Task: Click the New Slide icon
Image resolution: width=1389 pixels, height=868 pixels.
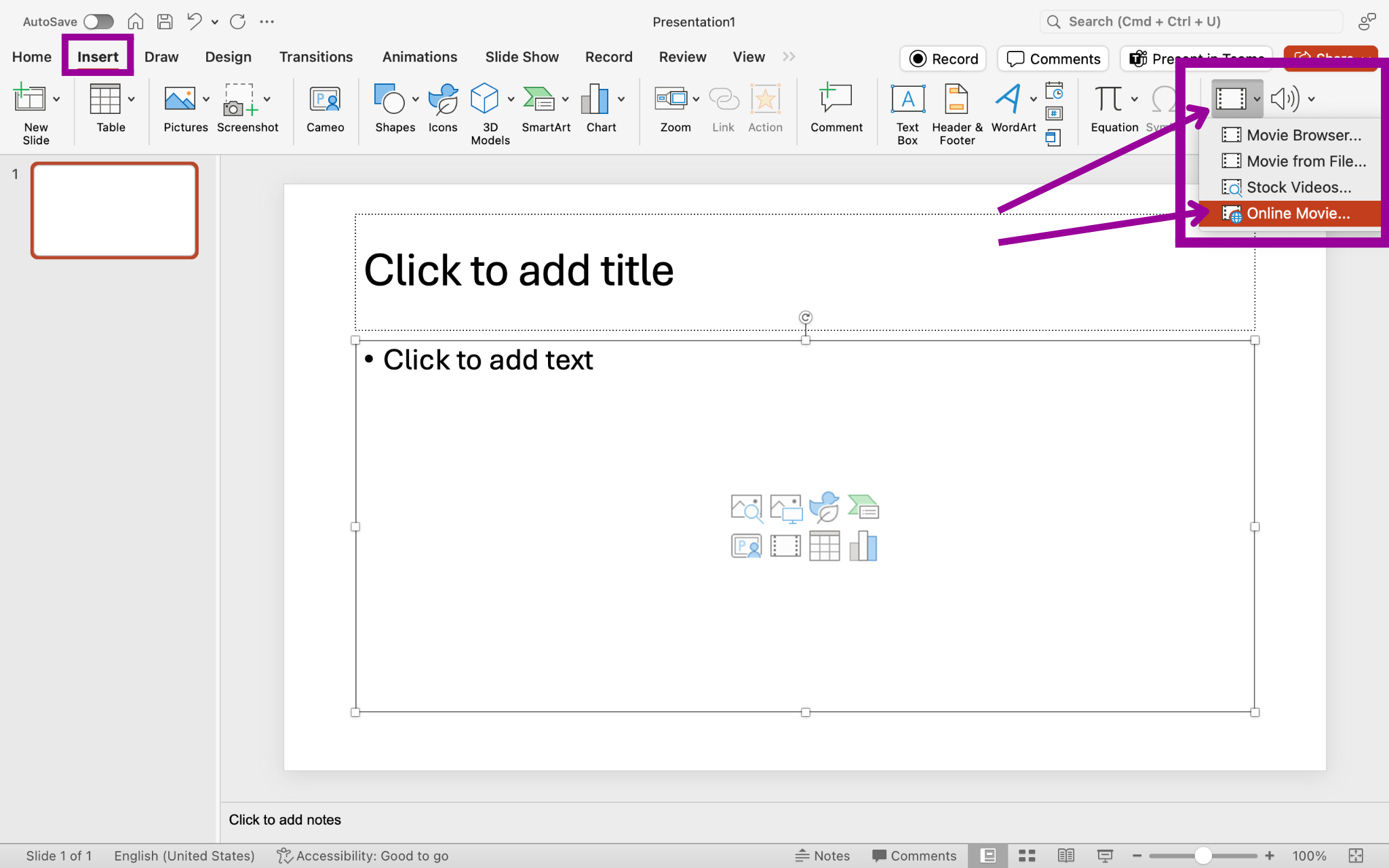Action: click(29, 99)
